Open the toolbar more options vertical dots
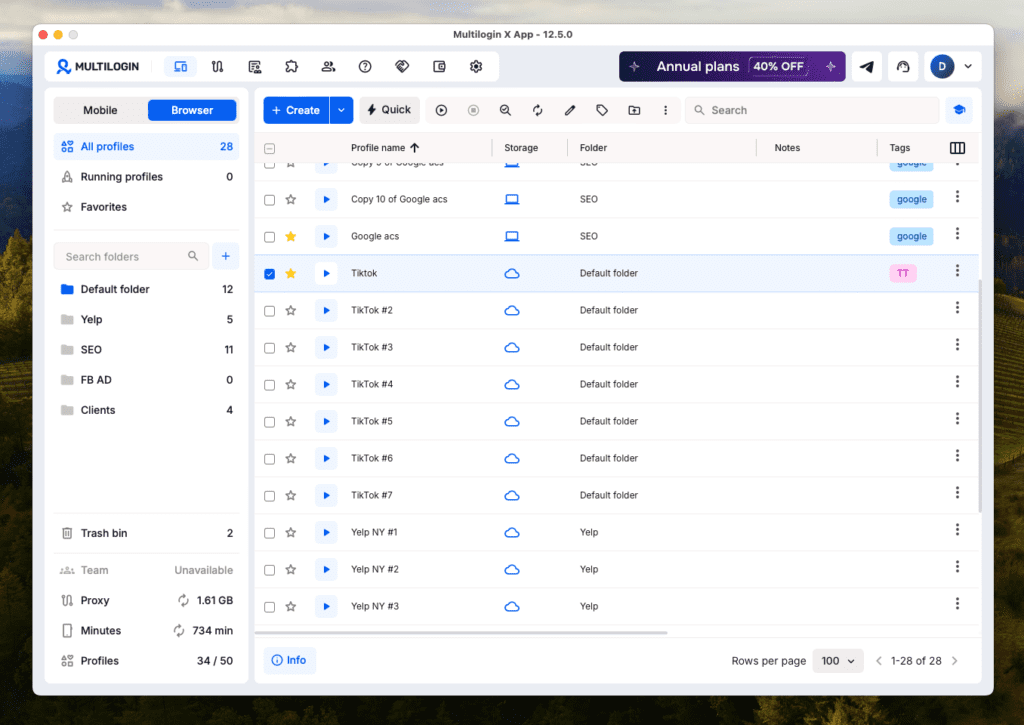This screenshot has width=1024, height=725. click(665, 110)
